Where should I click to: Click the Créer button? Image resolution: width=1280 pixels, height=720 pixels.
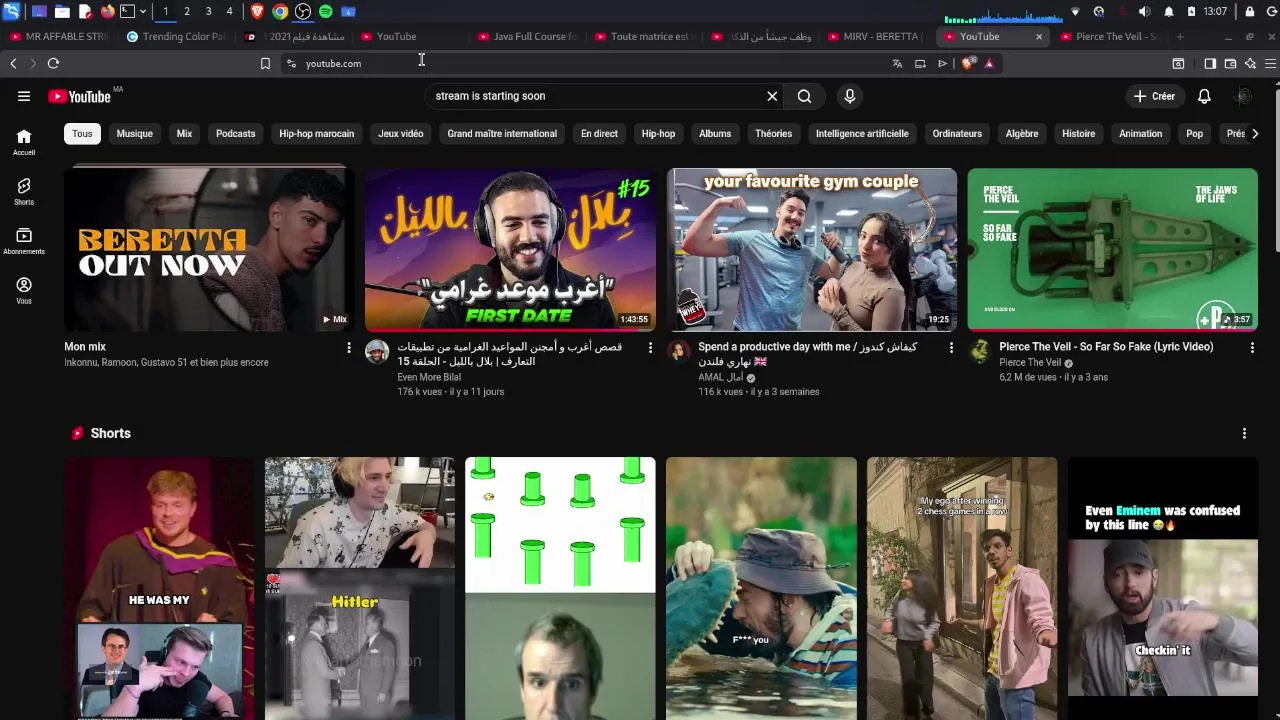coord(1154,96)
